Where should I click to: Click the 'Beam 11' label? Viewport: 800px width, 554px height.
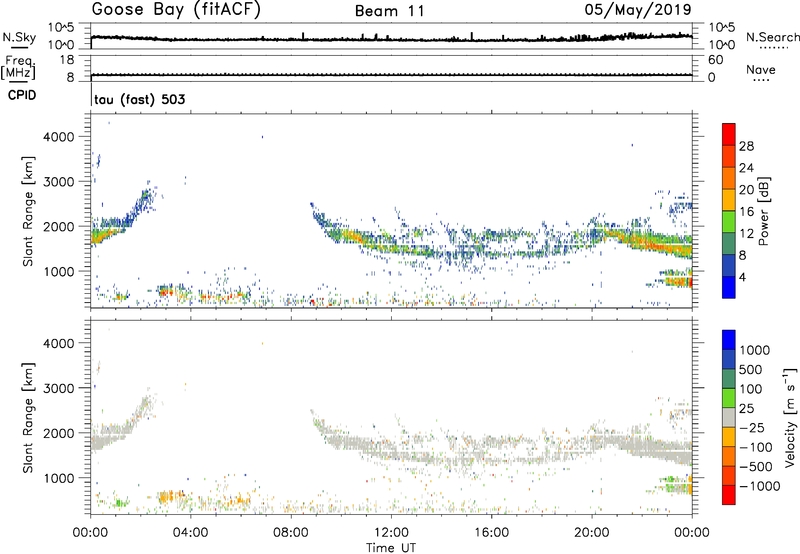tap(390, 11)
